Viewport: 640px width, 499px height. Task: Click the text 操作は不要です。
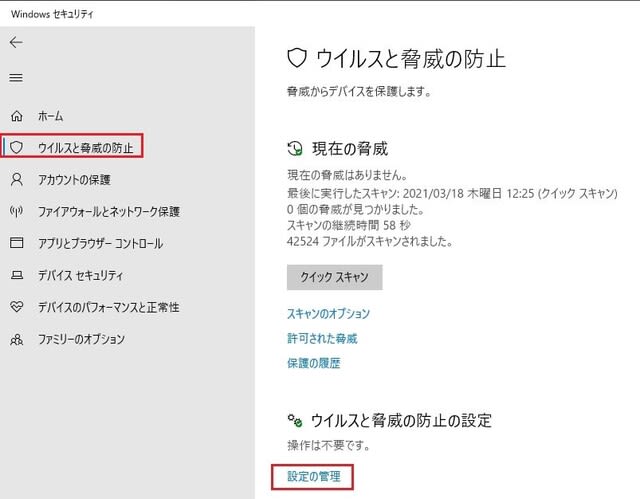pos(329,445)
